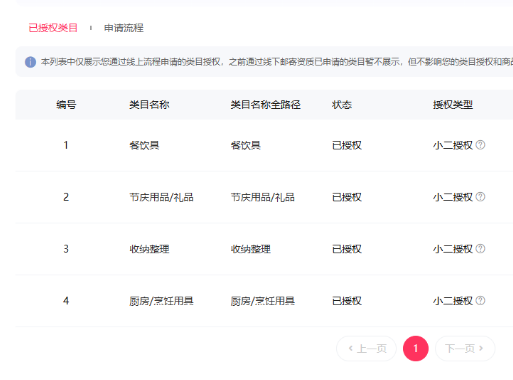Click the 类目名称全路径 column header
The image size is (513, 380).
(266, 105)
